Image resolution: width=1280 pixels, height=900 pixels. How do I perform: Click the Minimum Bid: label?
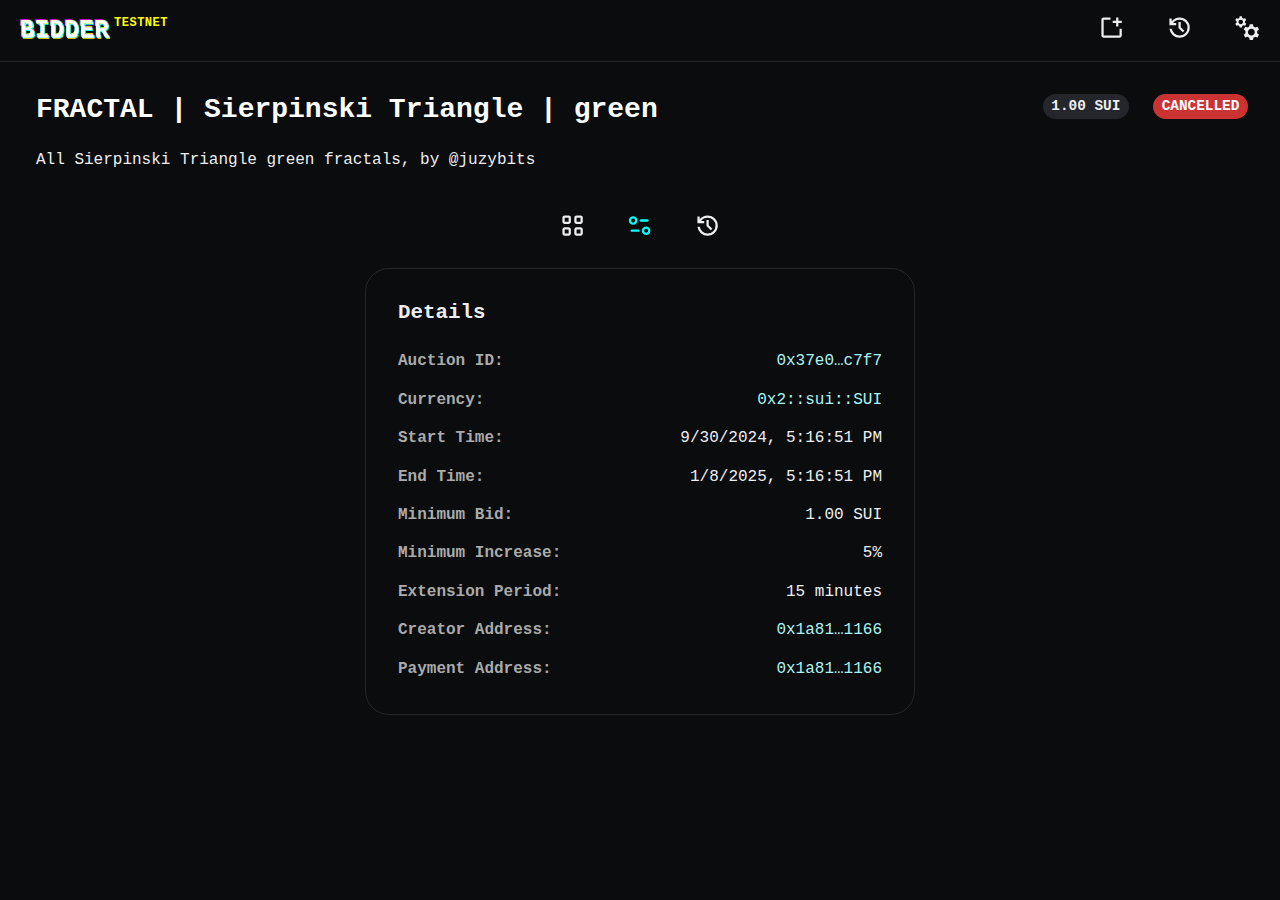pos(455,514)
